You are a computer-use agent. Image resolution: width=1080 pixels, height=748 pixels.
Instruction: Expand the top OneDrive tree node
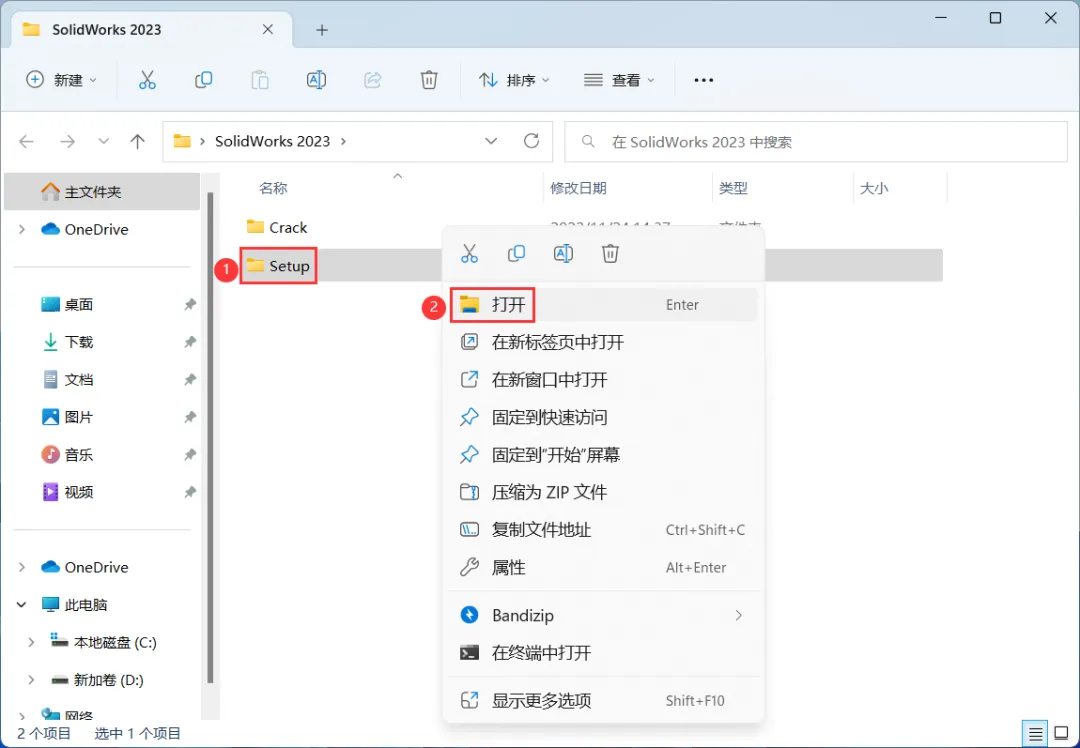22,229
